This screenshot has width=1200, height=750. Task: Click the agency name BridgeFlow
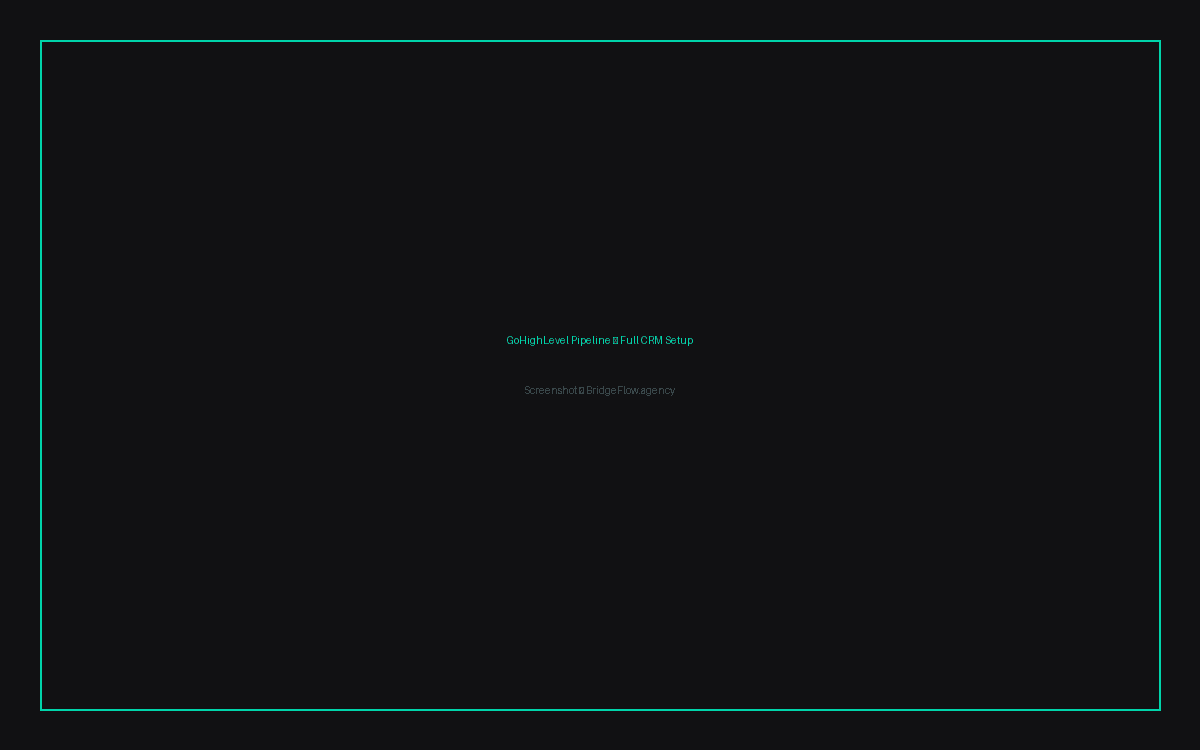pos(611,390)
